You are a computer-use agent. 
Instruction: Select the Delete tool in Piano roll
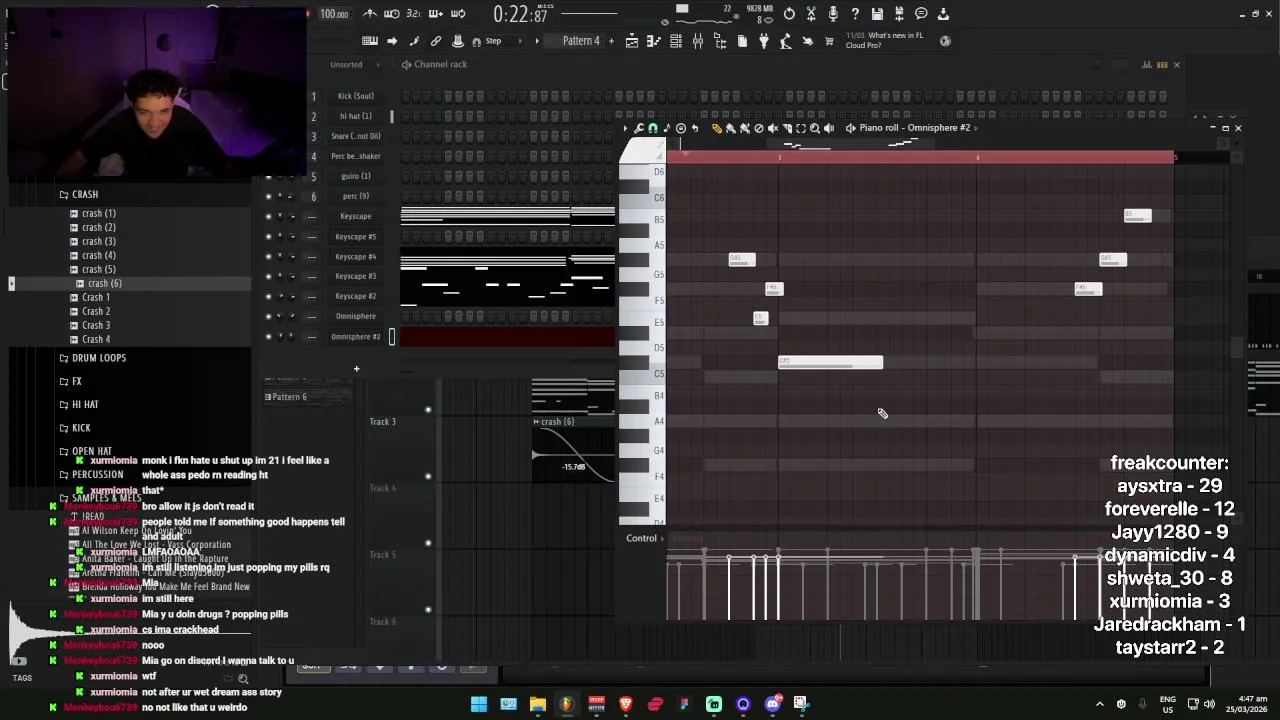click(x=758, y=128)
